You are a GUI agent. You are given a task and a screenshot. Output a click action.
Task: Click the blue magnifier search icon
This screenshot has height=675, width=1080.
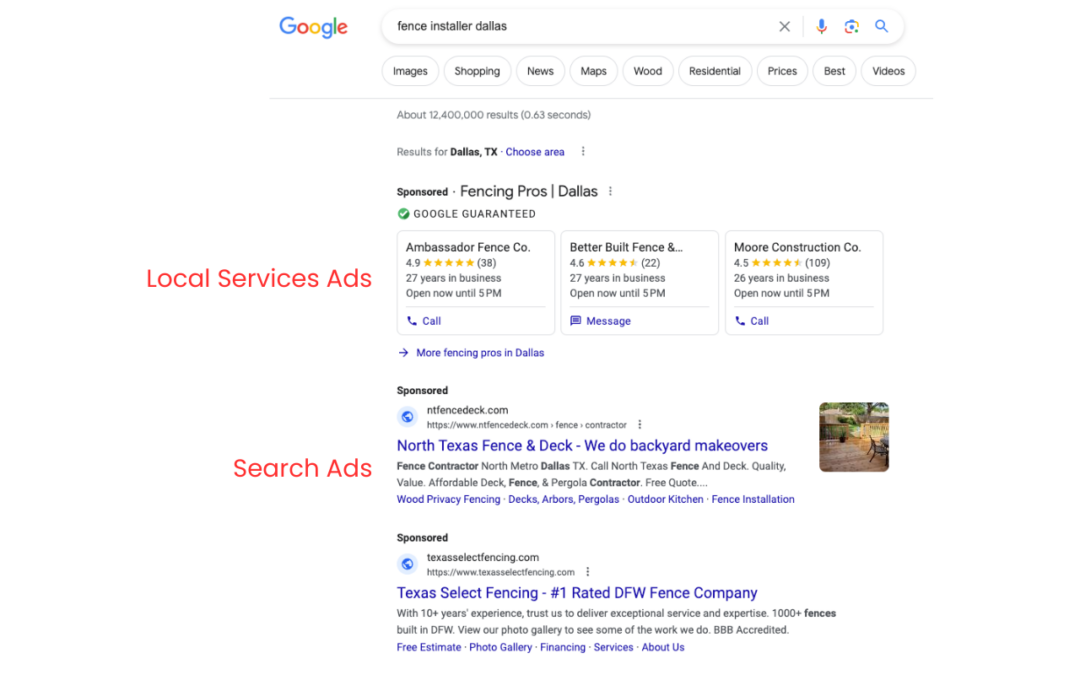click(x=881, y=27)
